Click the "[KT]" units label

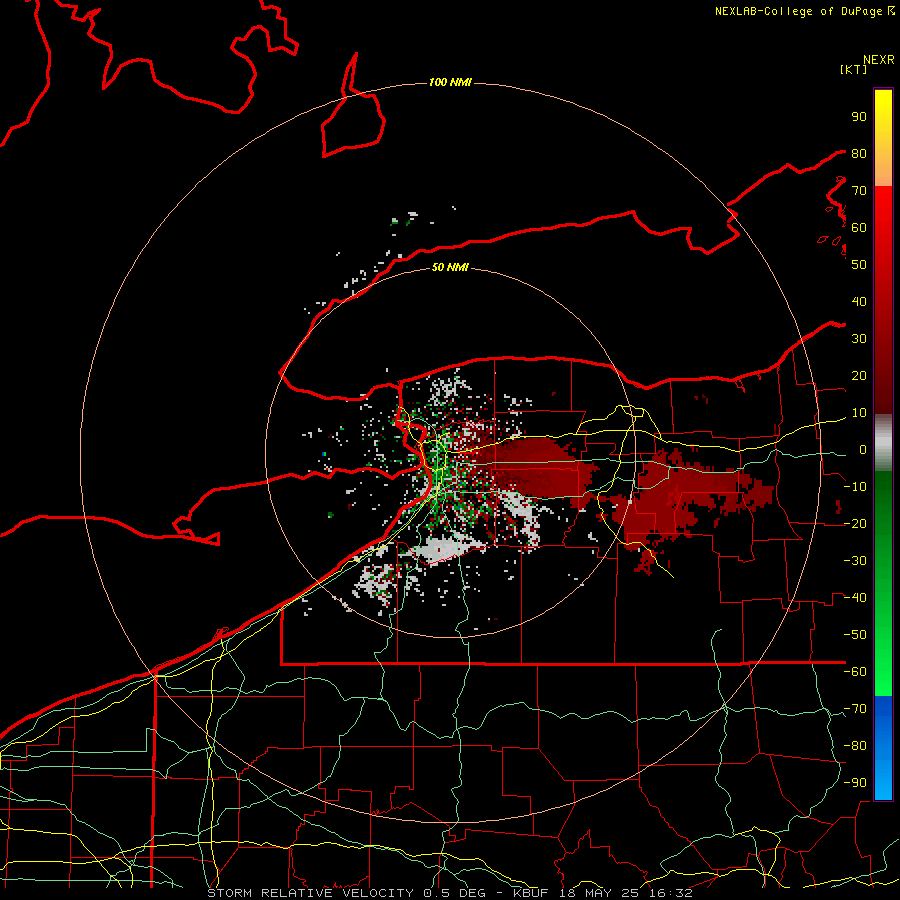click(854, 69)
